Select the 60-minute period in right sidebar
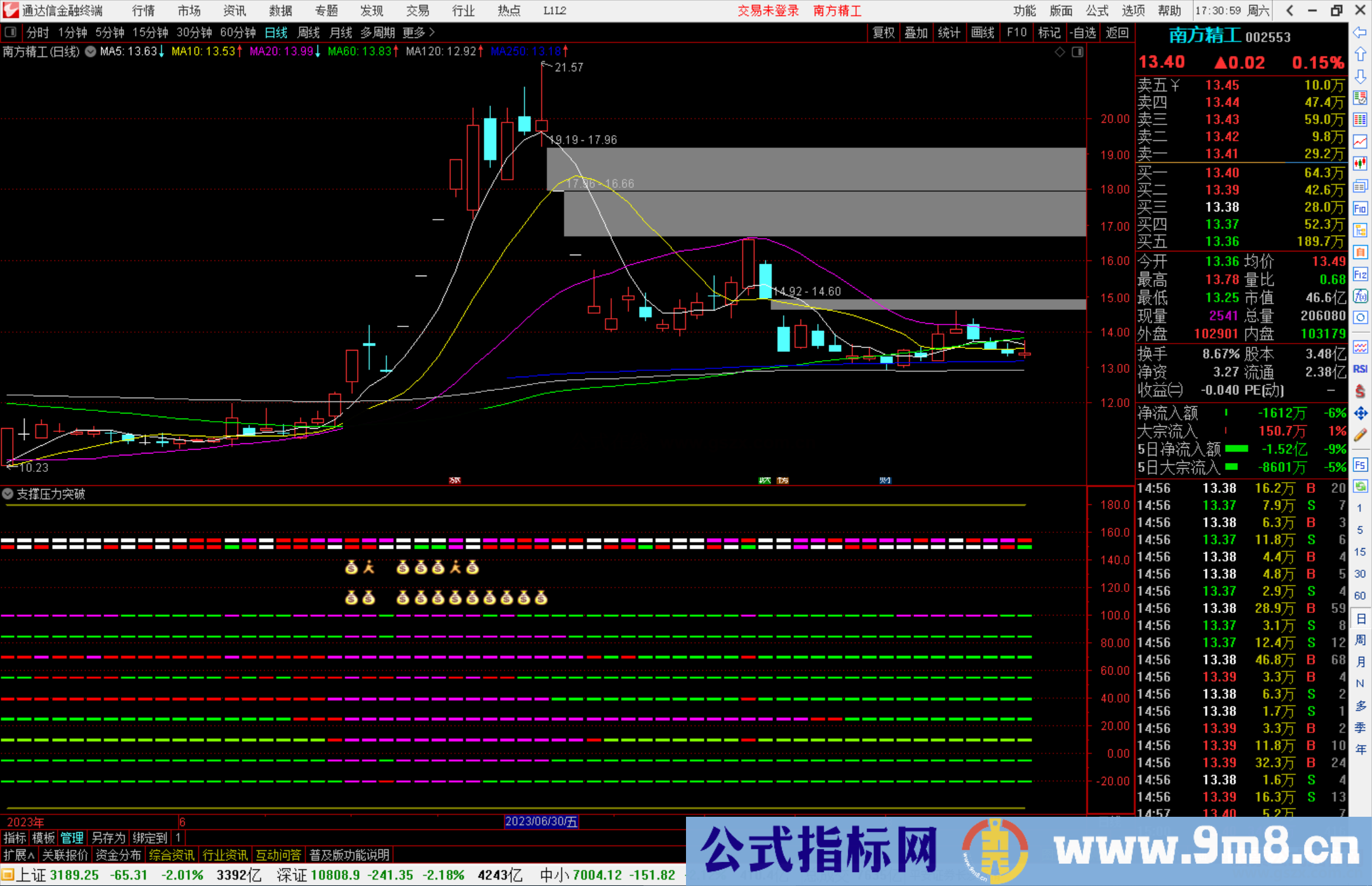Image resolution: width=1372 pixels, height=886 pixels. pyautogui.click(x=1360, y=596)
